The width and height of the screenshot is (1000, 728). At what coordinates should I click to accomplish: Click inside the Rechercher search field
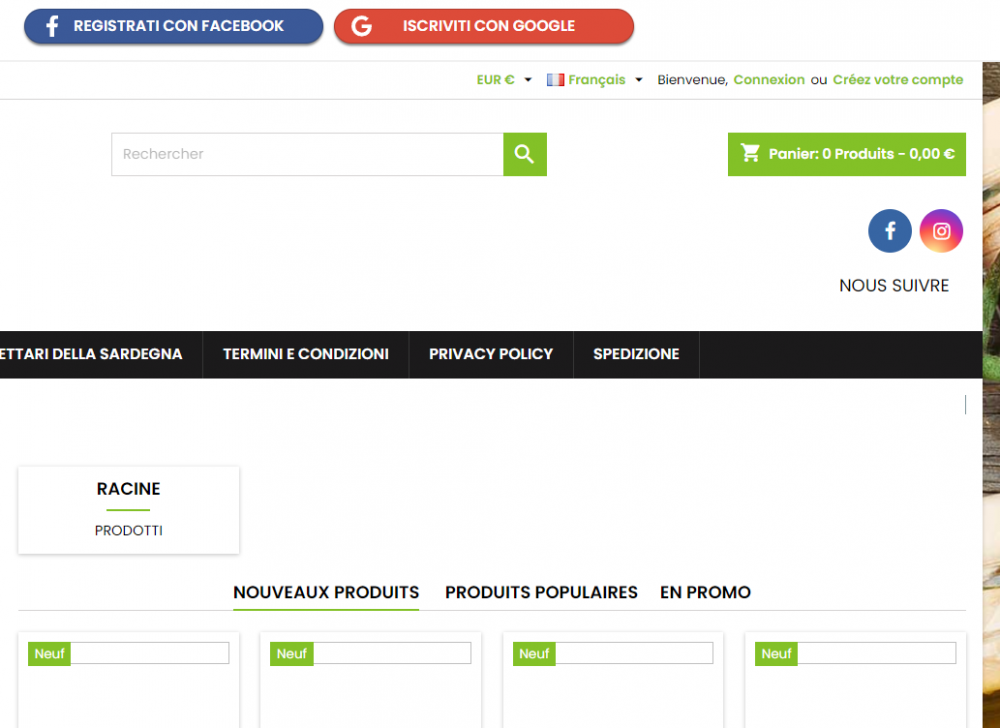[x=300, y=154]
